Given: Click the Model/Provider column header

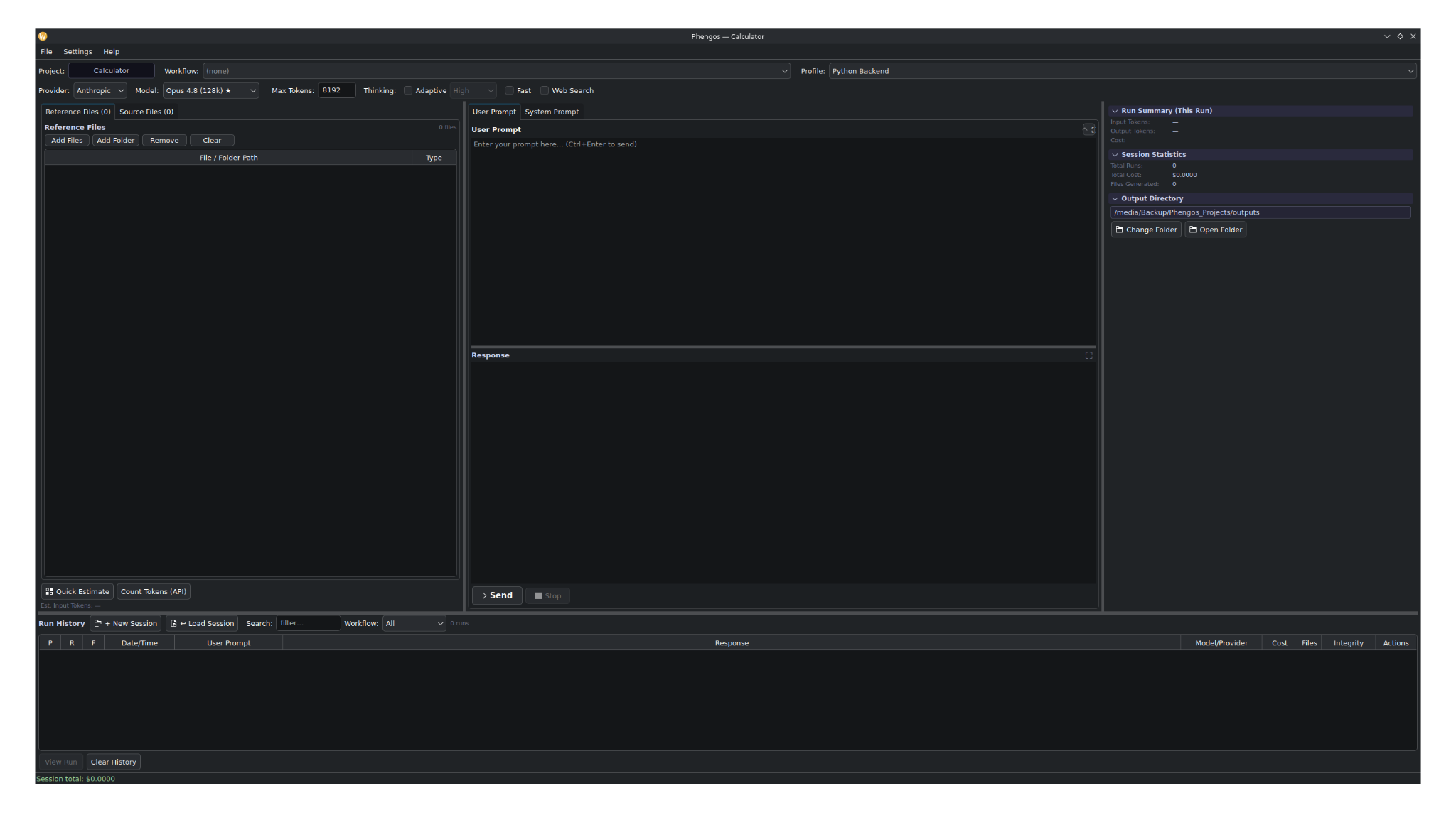Looking at the screenshot, I should (x=1221, y=643).
